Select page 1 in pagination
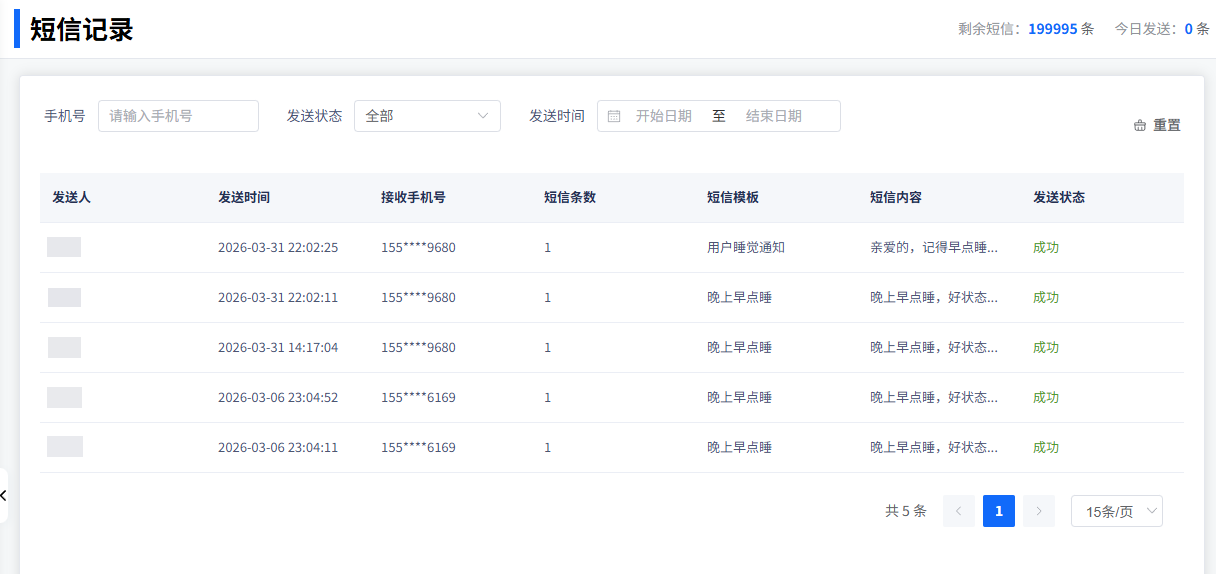The height and width of the screenshot is (574, 1216). tap(998, 511)
